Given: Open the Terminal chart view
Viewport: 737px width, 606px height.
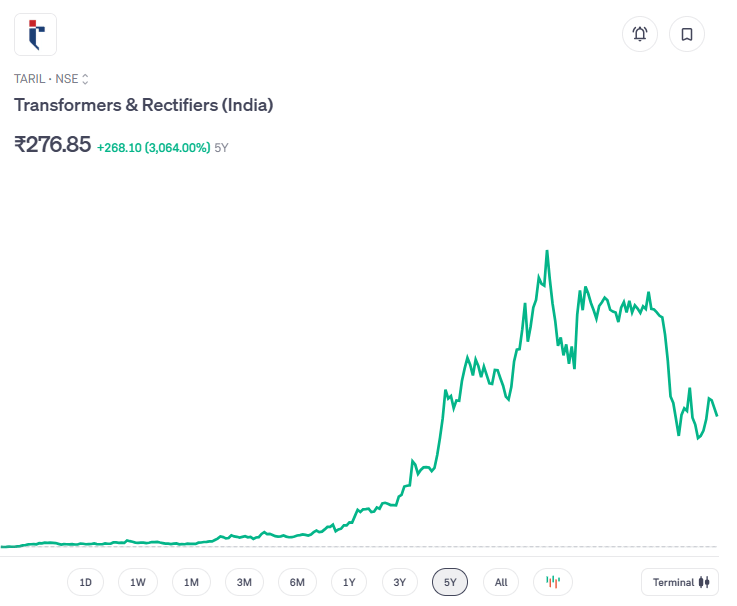Looking at the screenshot, I should pos(680,582).
